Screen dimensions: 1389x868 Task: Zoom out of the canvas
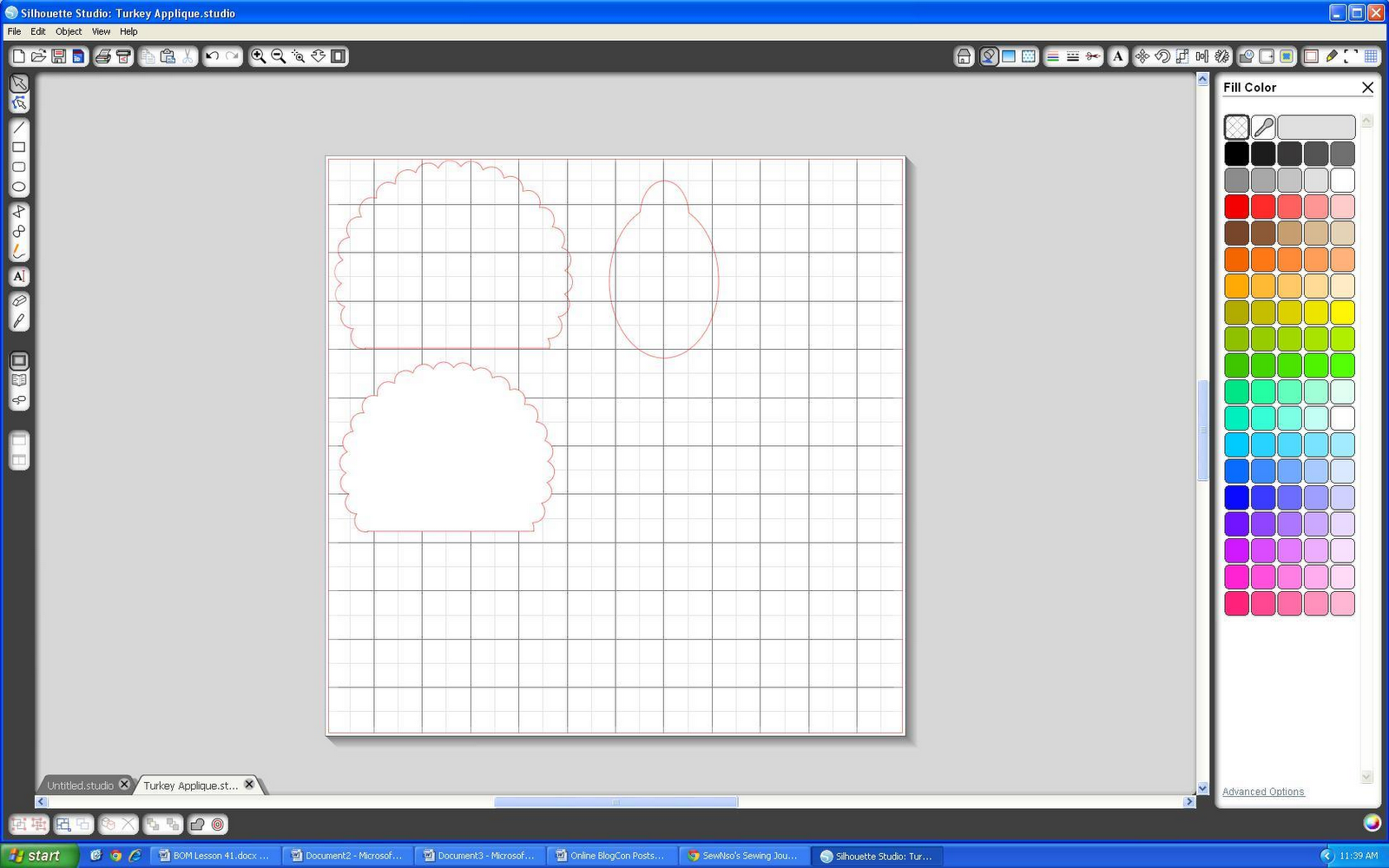click(279, 56)
